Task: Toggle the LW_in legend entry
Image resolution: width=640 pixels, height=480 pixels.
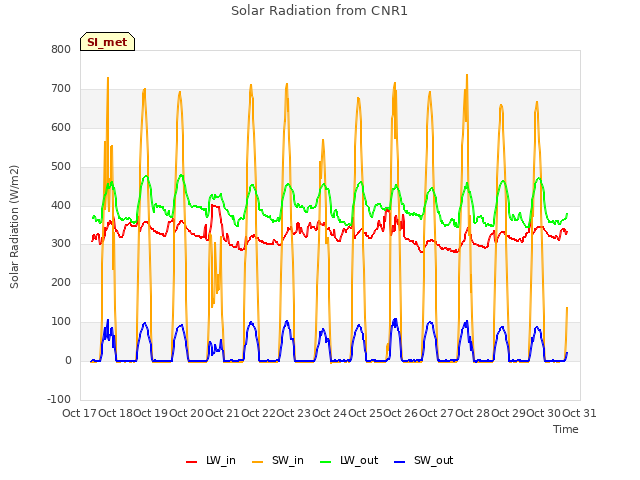Action: [x=211, y=460]
